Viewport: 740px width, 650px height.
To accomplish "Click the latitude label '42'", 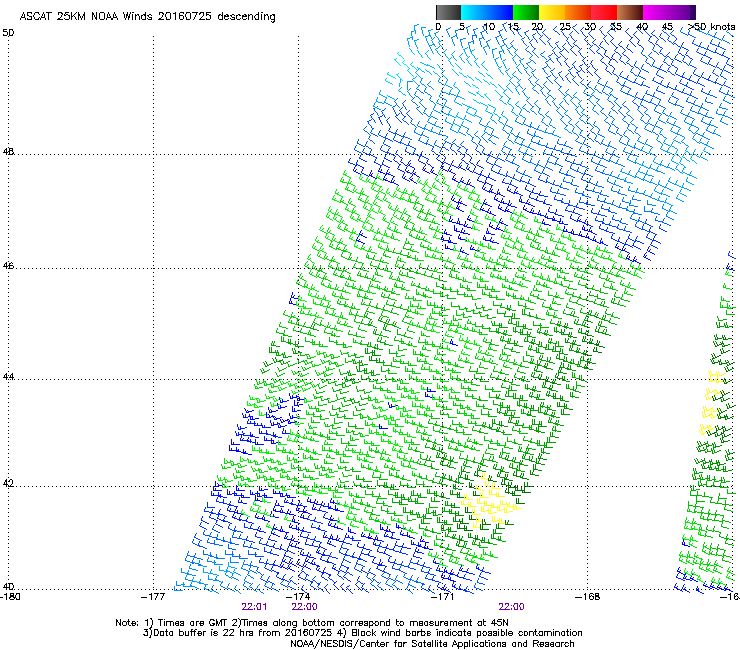I will (x=8, y=484).
